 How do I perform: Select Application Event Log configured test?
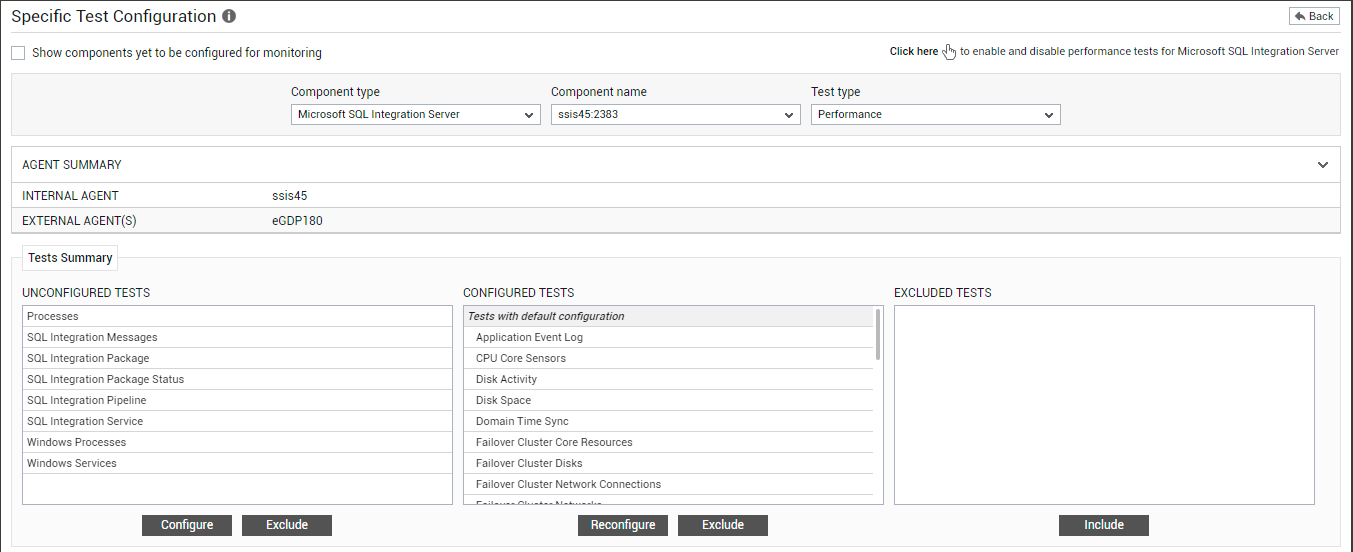tap(669, 337)
